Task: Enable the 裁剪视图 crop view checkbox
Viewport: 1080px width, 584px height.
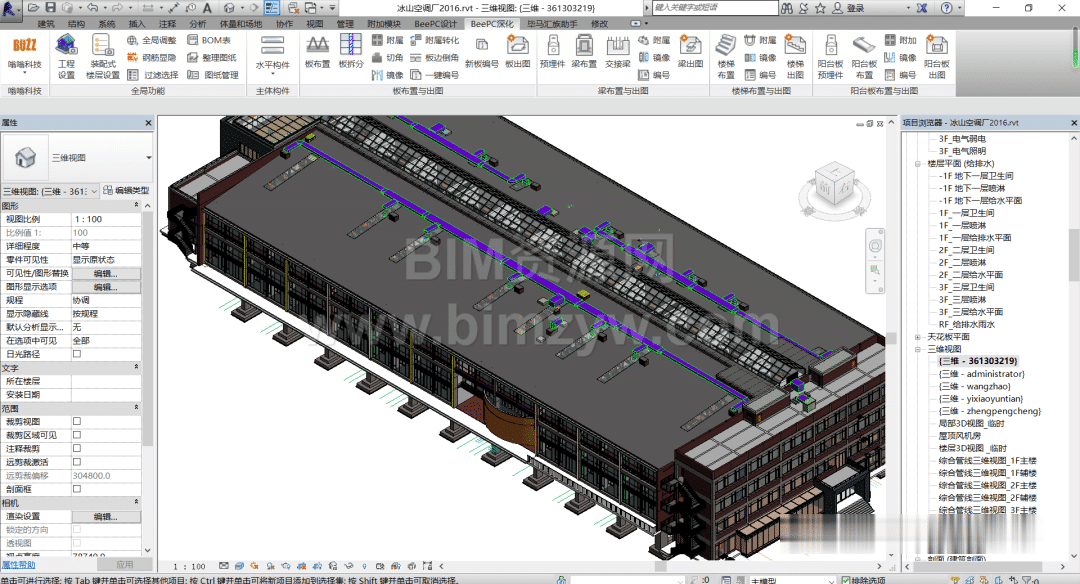Action: (x=77, y=421)
